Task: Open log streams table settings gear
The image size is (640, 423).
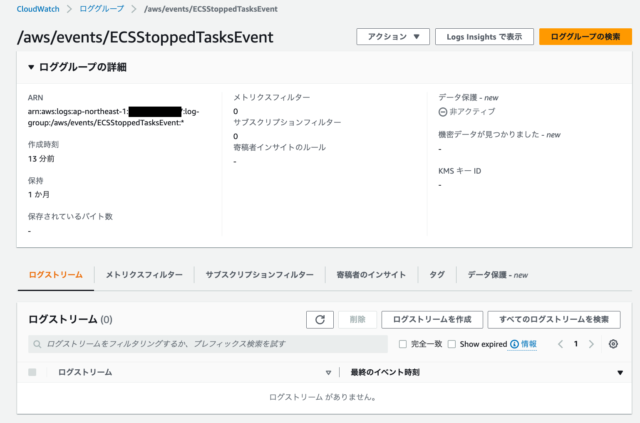Action: [x=613, y=344]
